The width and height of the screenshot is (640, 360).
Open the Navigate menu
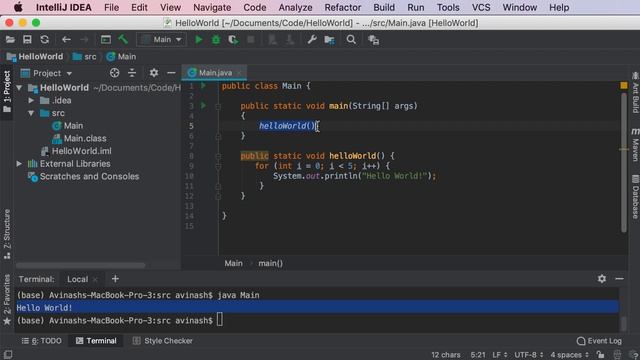pyautogui.click(x=212, y=7)
